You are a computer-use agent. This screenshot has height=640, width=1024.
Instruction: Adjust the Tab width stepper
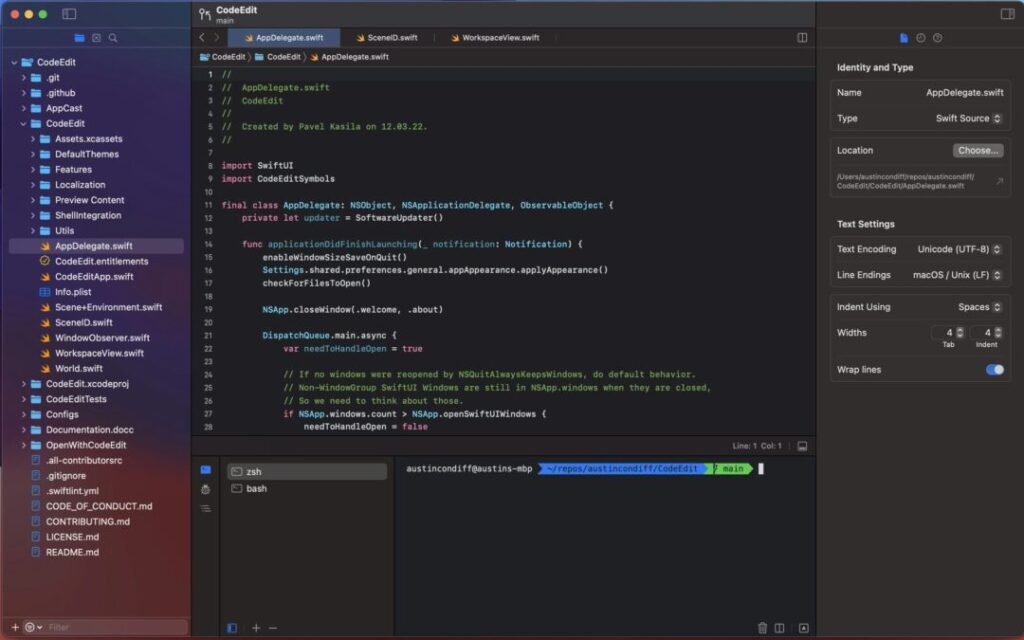pos(959,333)
